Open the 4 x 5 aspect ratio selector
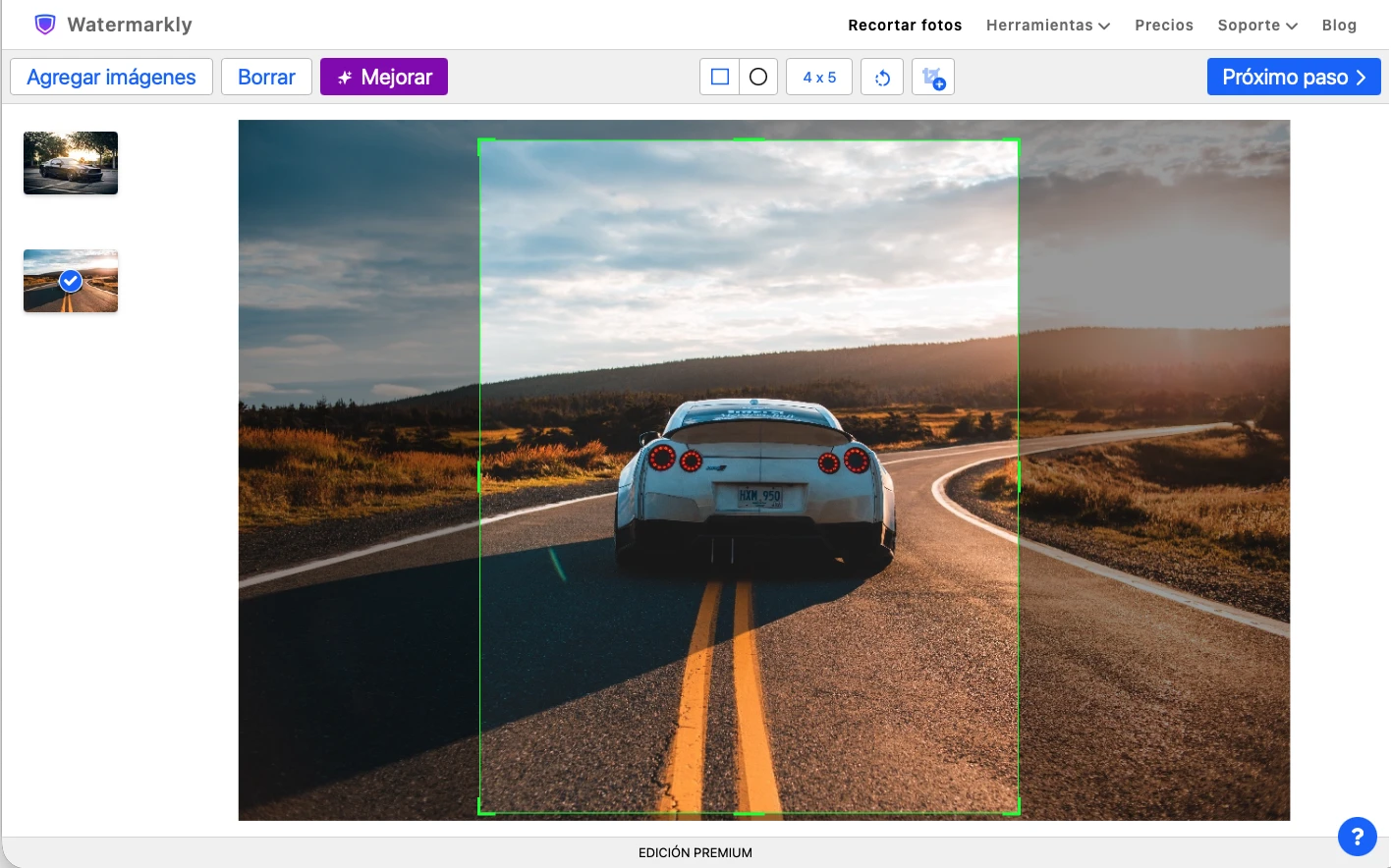 (819, 77)
